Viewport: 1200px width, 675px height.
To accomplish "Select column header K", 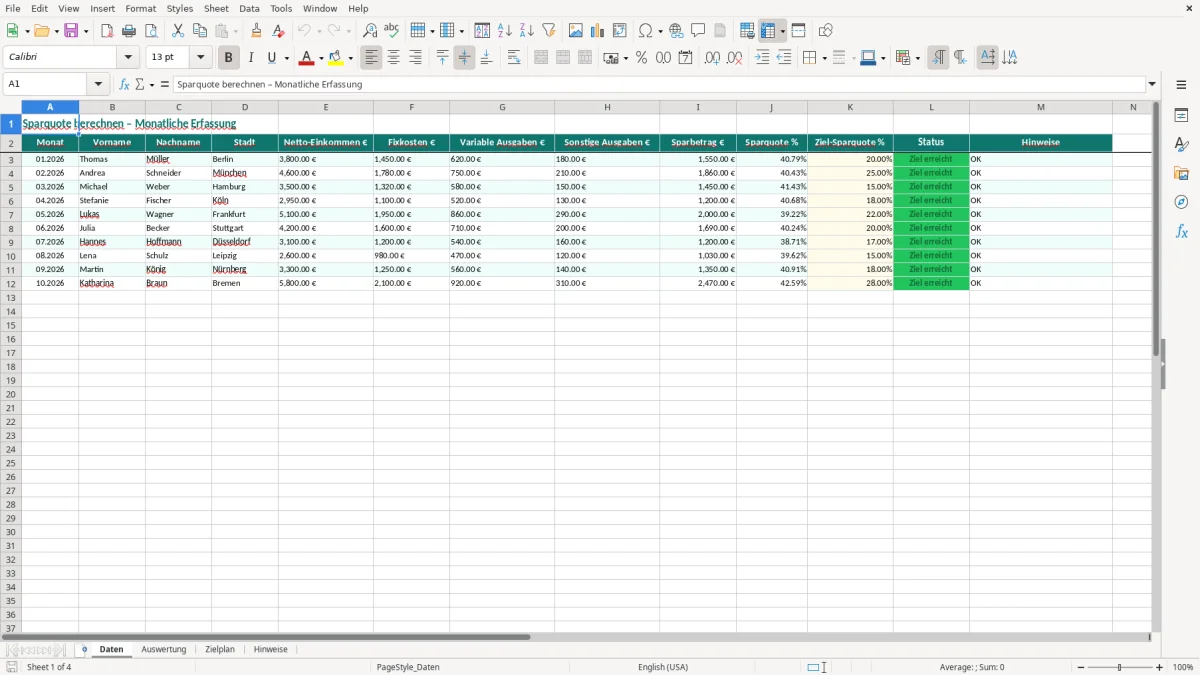I will click(x=850, y=107).
